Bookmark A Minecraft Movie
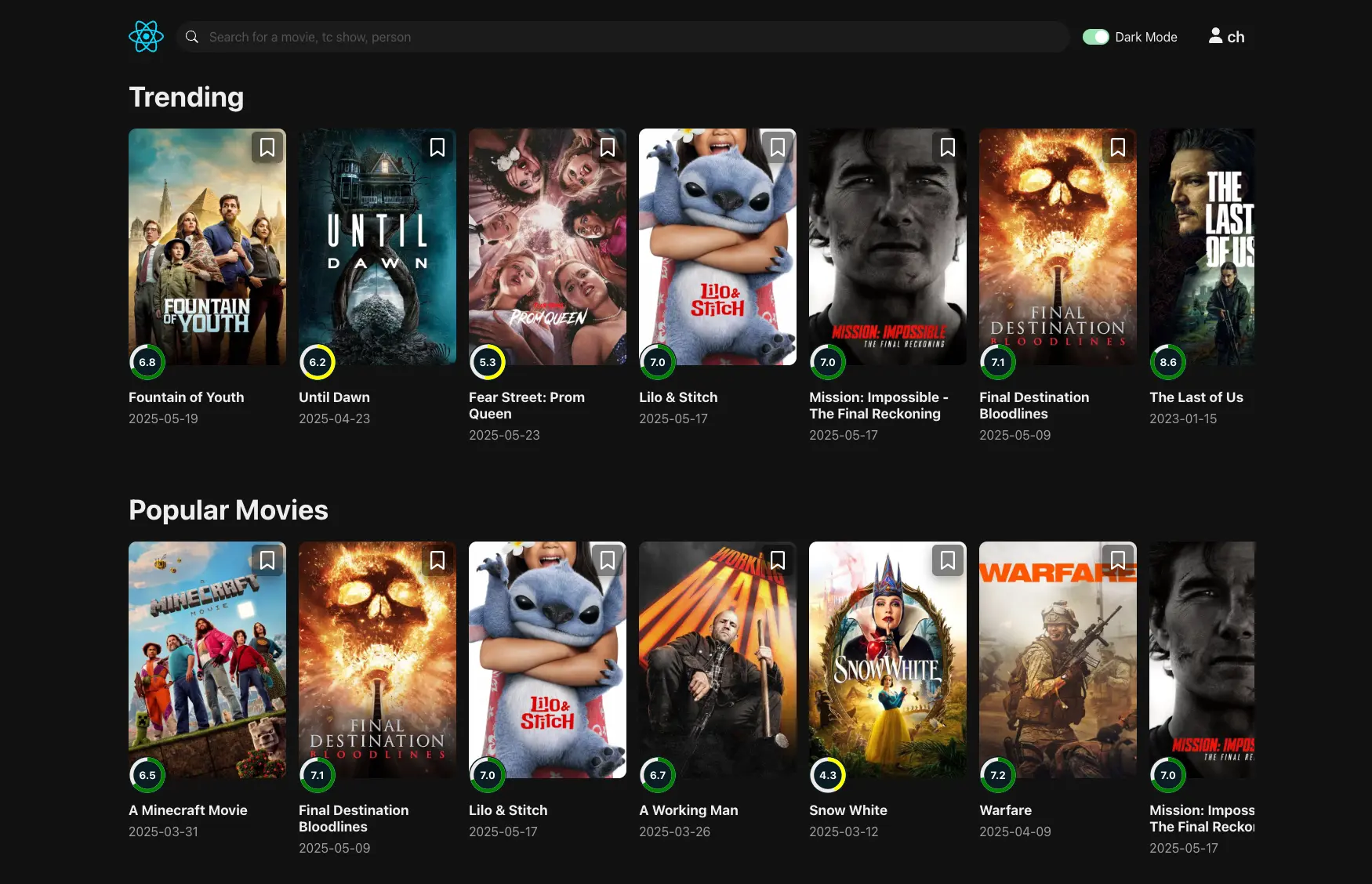The width and height of the screenshot is (1372, 884). point(267,560)
